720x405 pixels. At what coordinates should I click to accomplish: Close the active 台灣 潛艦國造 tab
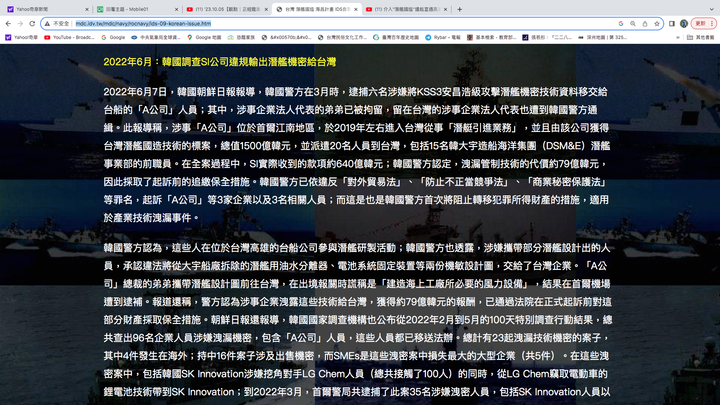(355, 9)
